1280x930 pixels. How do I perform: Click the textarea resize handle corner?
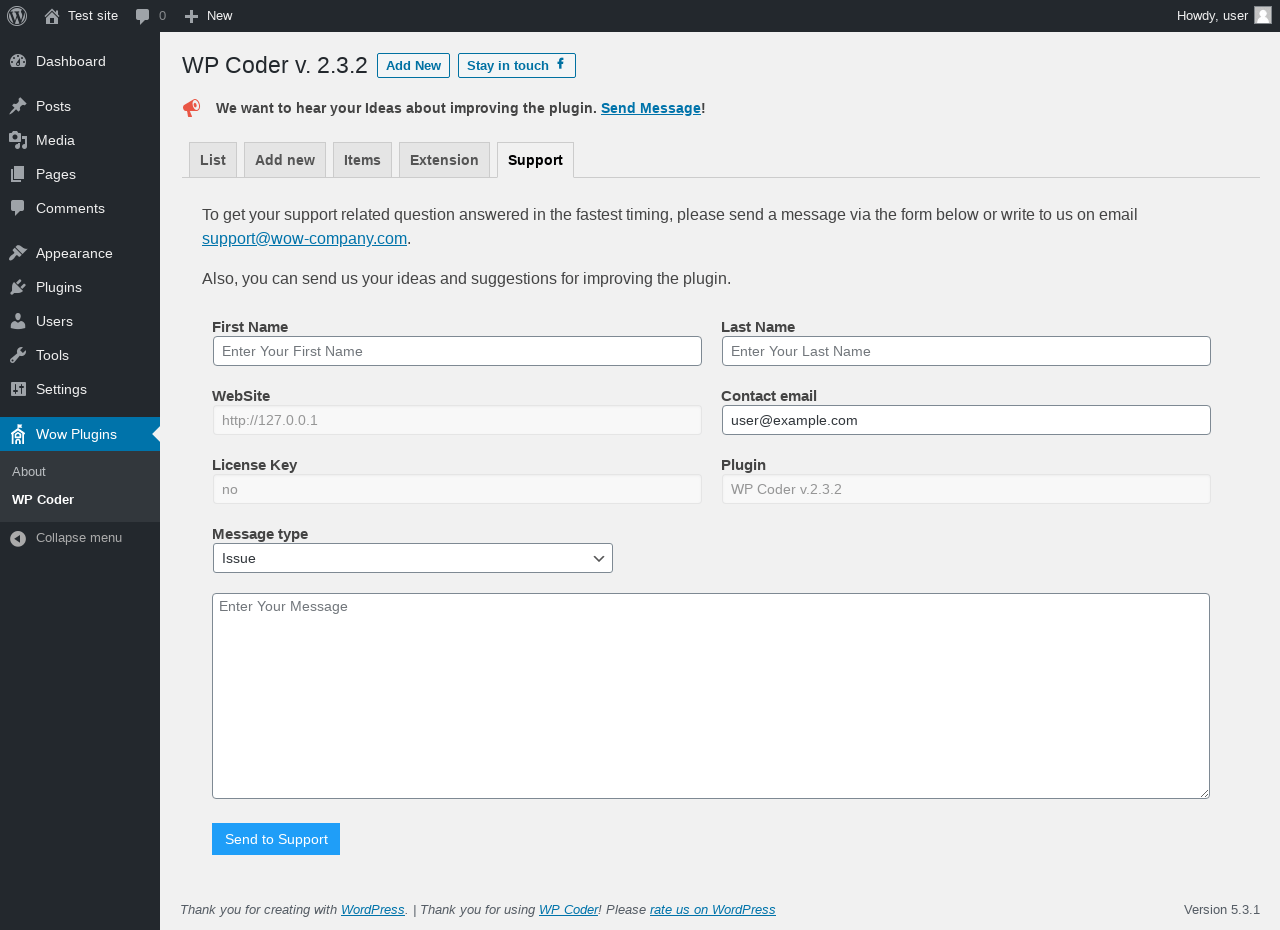[1204, 793]
